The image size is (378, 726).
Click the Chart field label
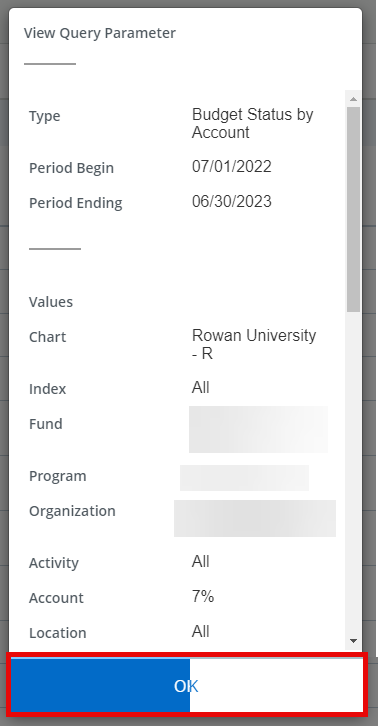coord(47,337)
